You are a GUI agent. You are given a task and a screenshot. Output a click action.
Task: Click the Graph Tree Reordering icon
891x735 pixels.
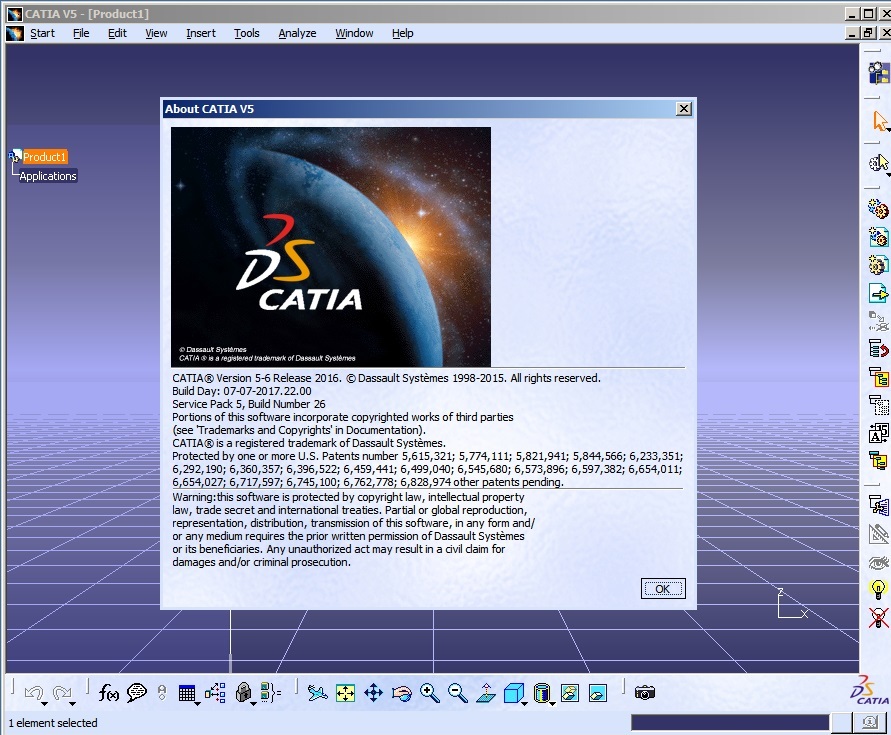coord(878,348)
